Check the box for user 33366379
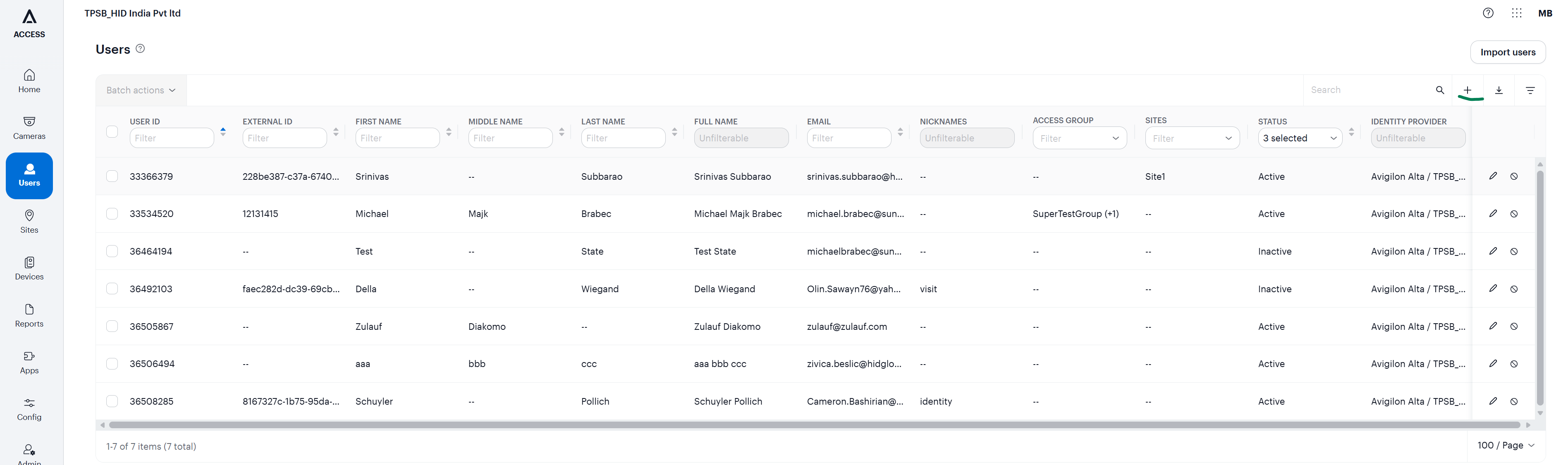The height and width of the screenshot is (465, 1568). 112,176
